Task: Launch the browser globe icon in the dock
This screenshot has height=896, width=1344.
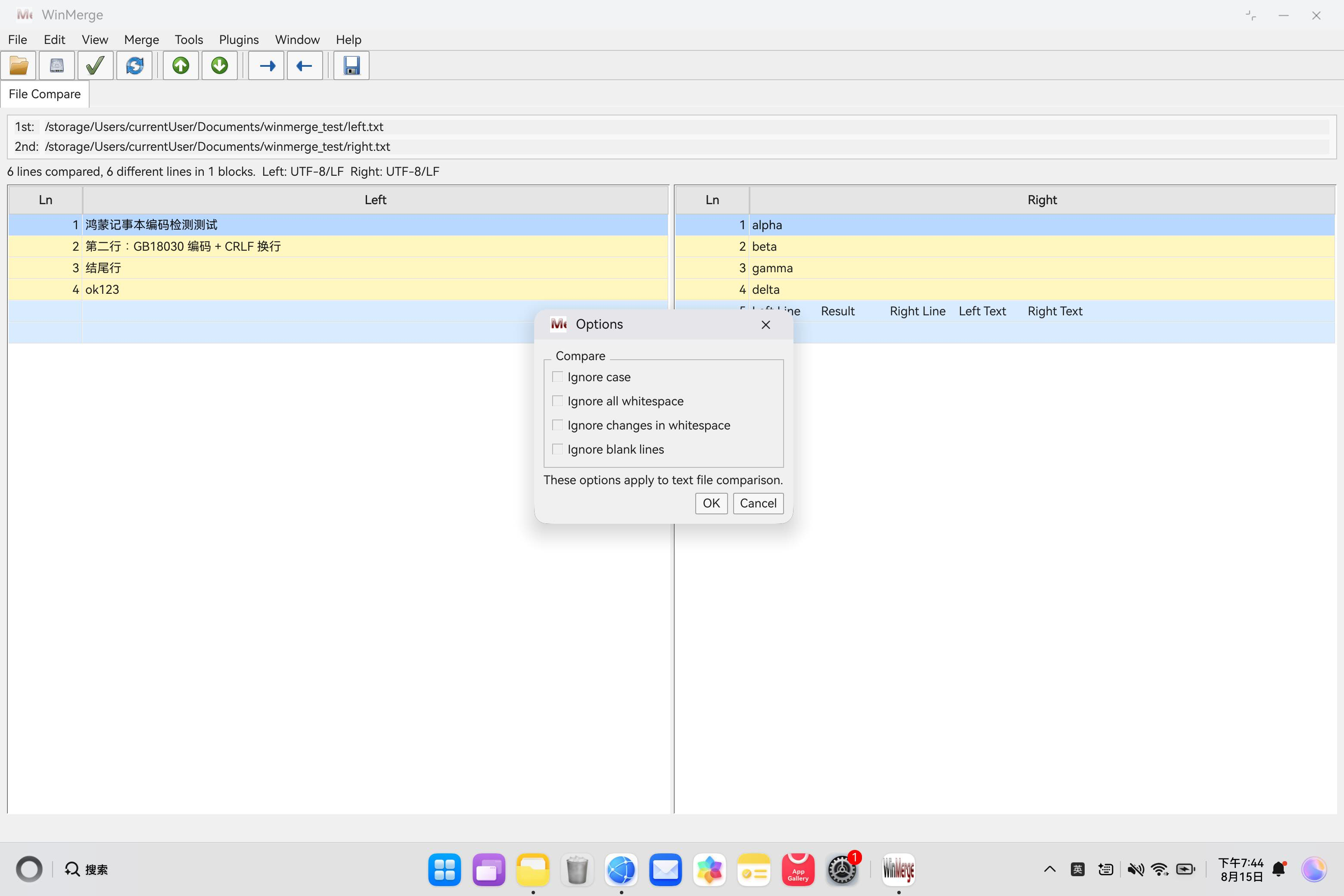Action: [x=621, y=870]
